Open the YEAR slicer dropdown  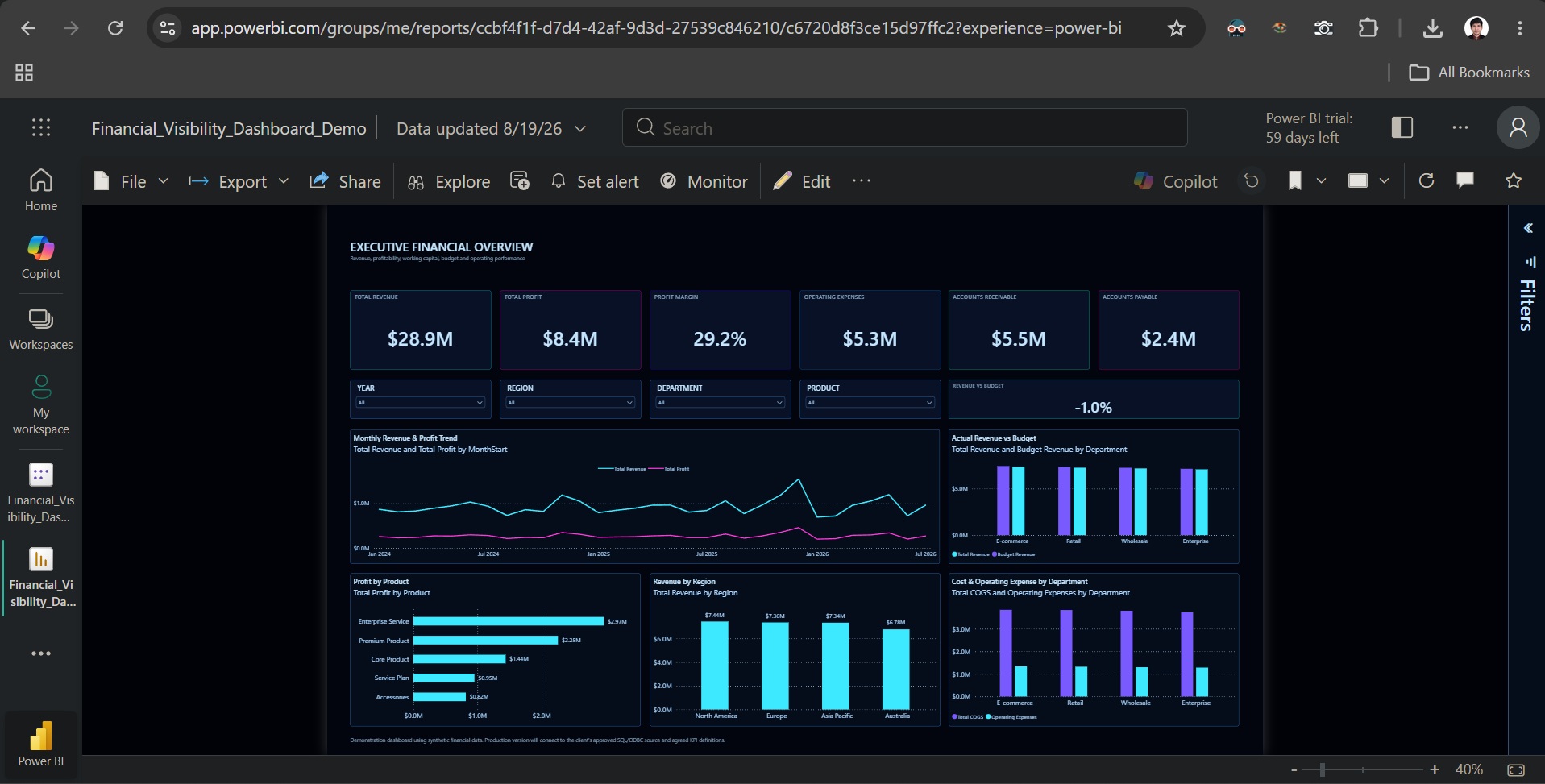[421, 402]
